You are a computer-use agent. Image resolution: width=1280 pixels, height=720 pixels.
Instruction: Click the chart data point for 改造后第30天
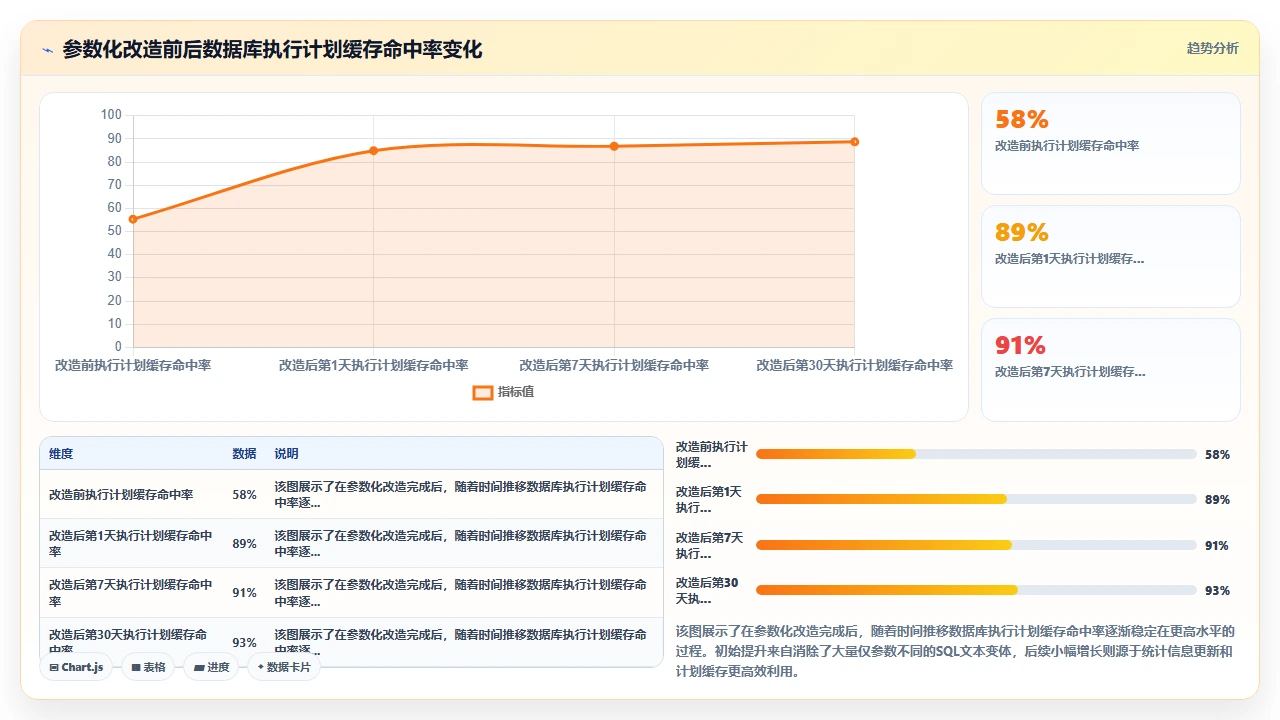pyautogui.click(x=854, y=141)
